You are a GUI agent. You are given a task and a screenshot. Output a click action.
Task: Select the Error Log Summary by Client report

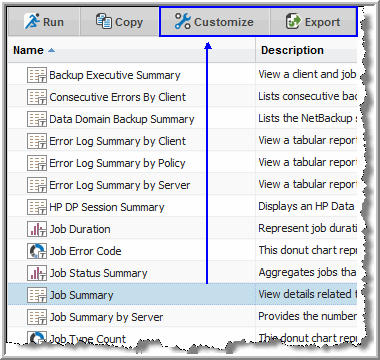click(117, 141)
